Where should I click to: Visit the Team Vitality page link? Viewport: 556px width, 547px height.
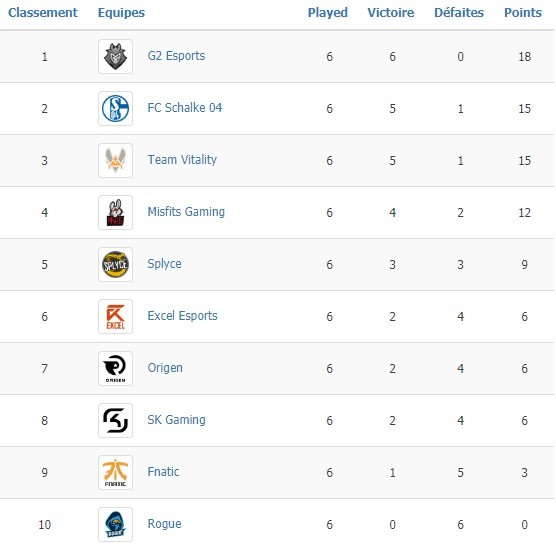pos(182,160)
